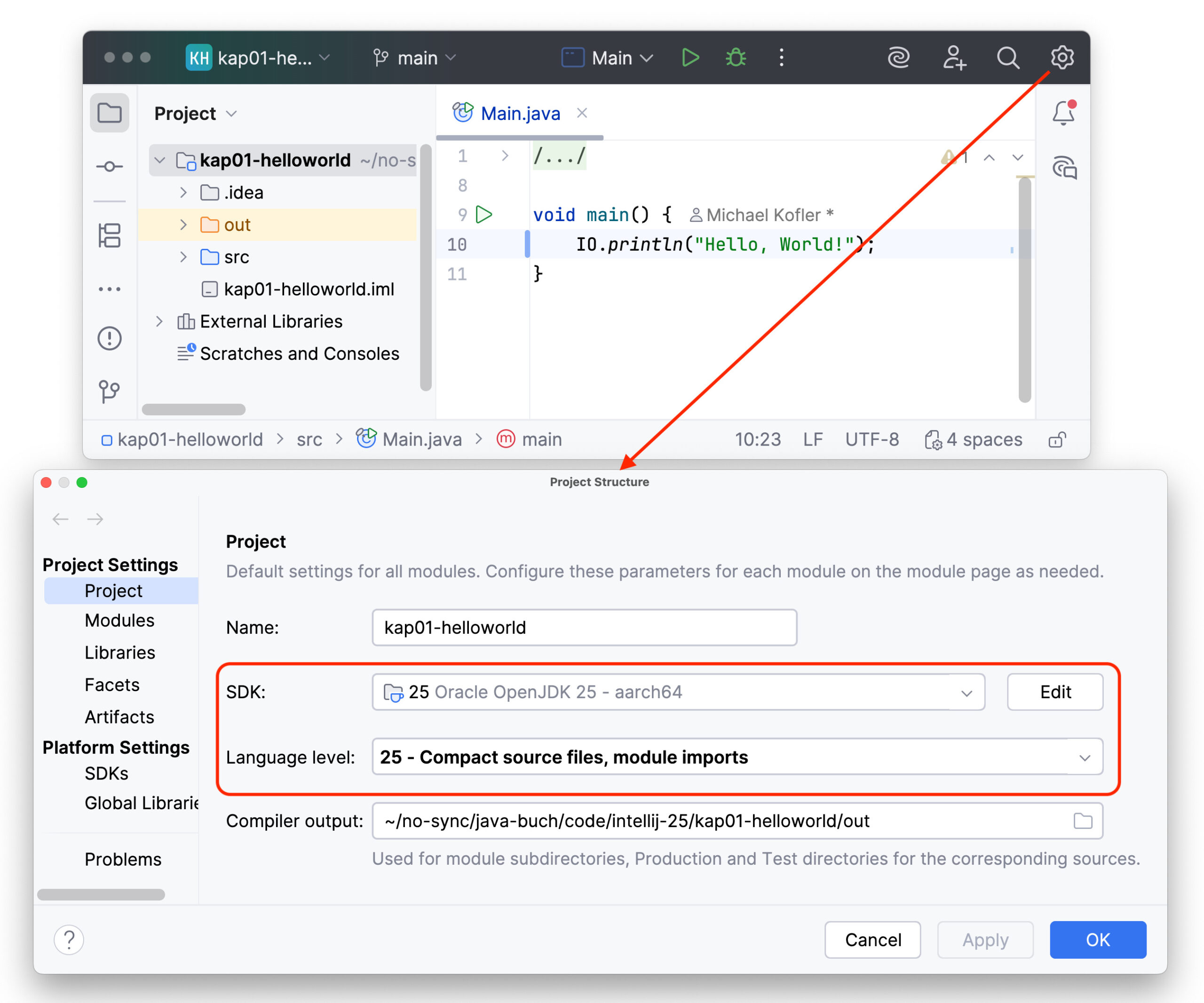The width and height of the screenshot is (1204, 1003).
Task: Open Project tool window folder icon
Action: click(110, 113)
